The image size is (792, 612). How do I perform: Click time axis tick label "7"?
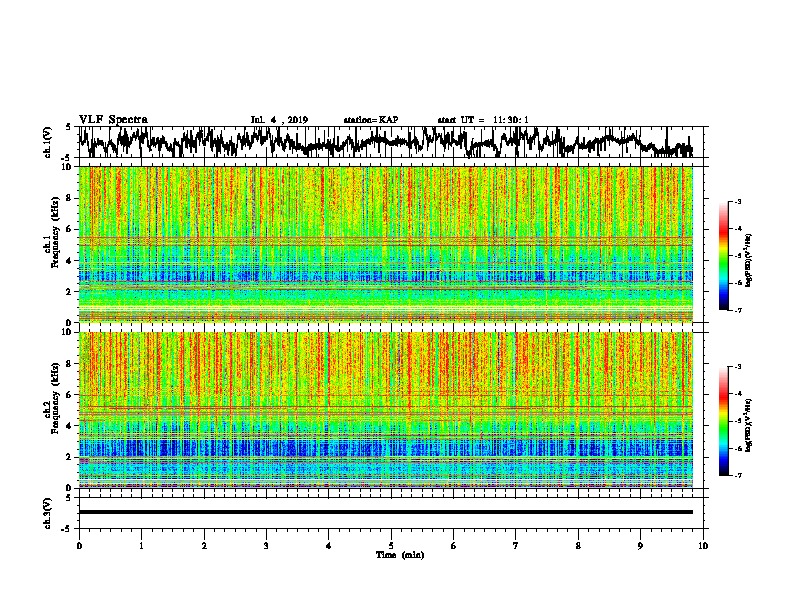pyautogui.click(x=516, y=546)
